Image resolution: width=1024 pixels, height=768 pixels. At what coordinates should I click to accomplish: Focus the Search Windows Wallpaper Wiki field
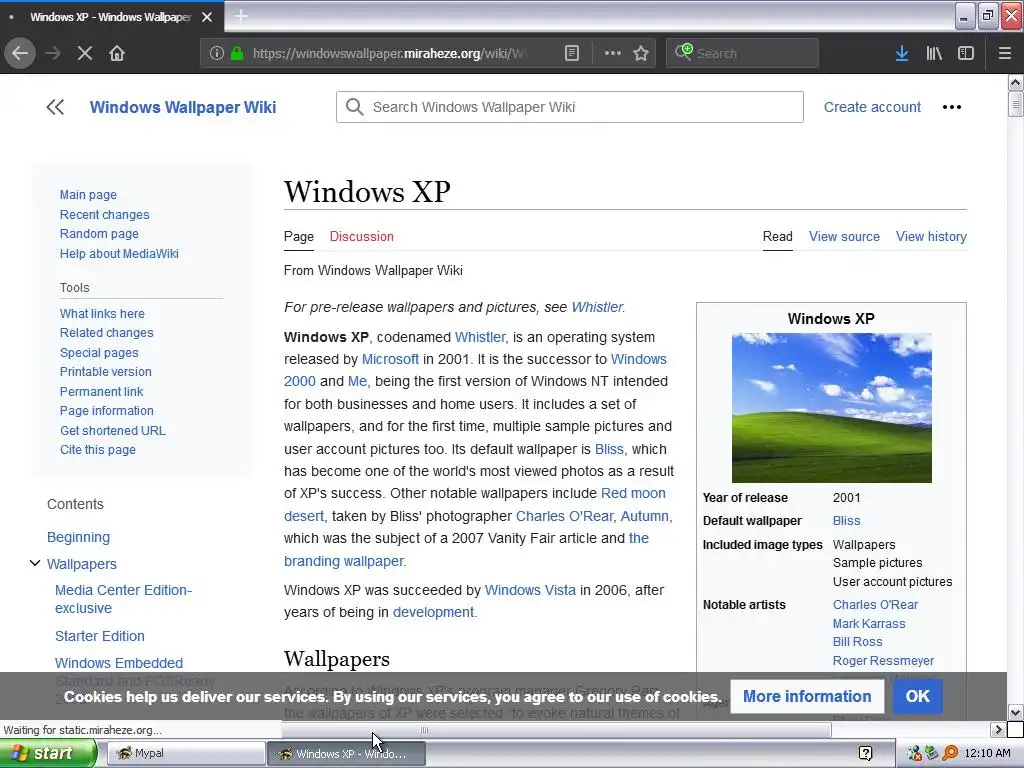(x=569, y=107)
